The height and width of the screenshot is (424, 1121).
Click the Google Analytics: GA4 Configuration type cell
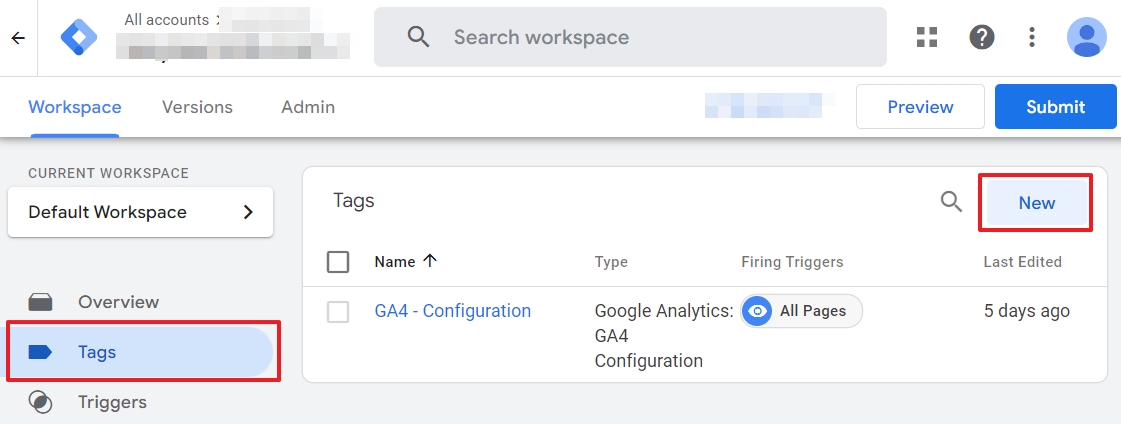(x=664, y=335)
